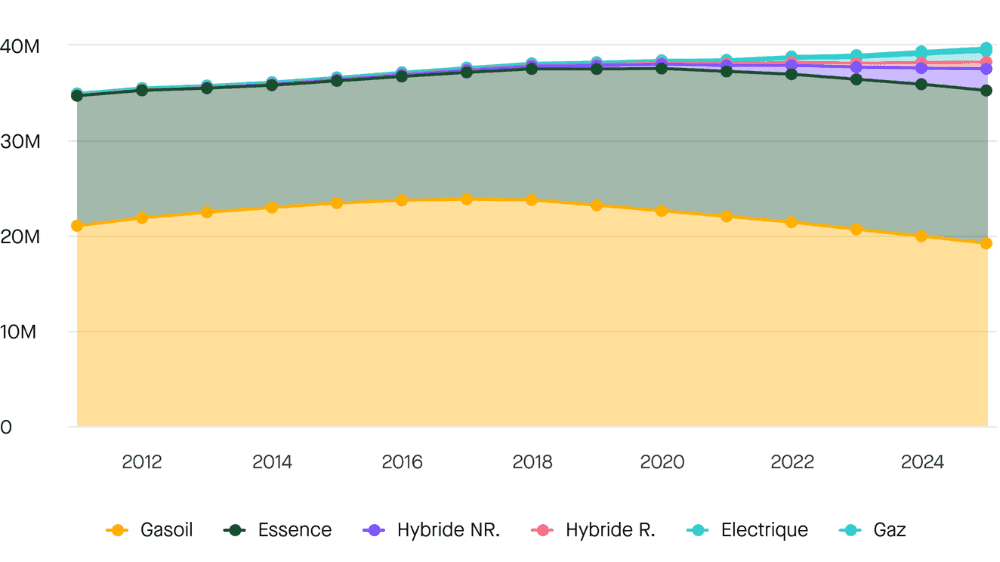Click the Gasoil data point for 2012

pyautogui.click(x=142, y=217)
